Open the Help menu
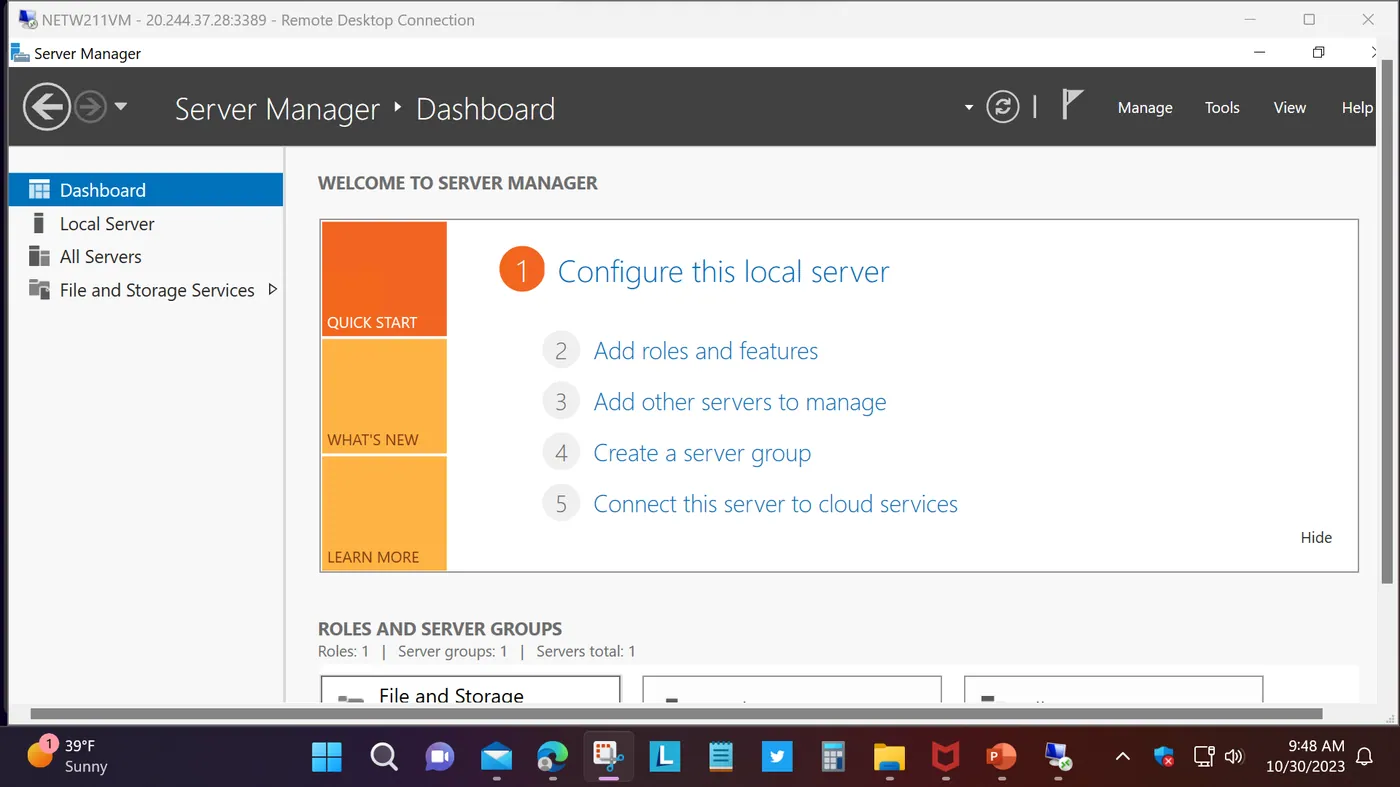 [x=1356, y=108]
